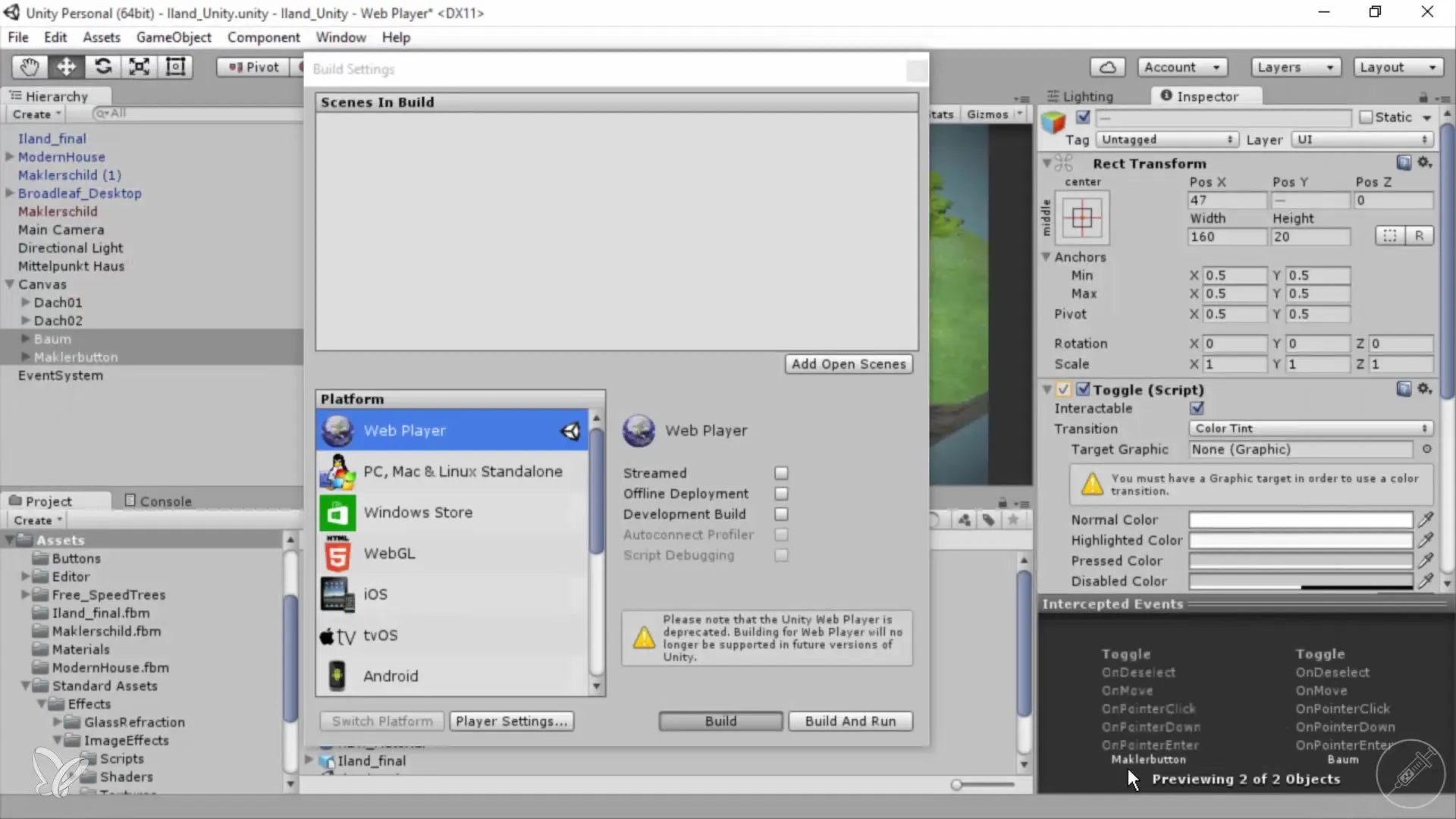Click the Highlighted Color swatch
Screen dimensions: 1456x819
pos(1300,540)
